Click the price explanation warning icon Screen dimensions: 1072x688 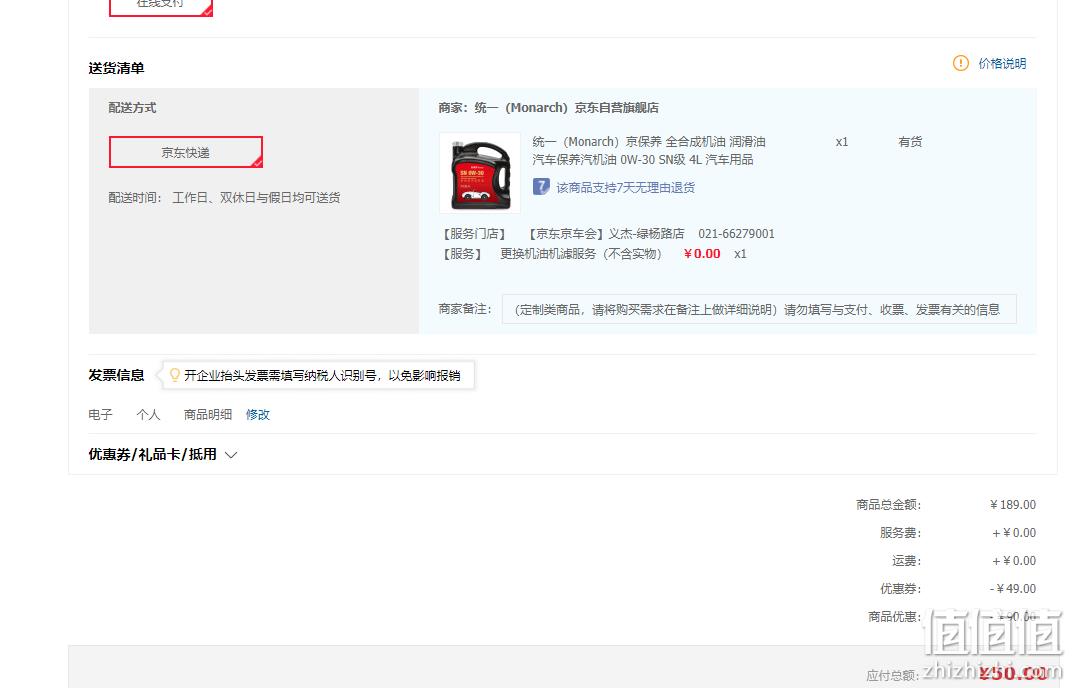click(x=961, y=64)
